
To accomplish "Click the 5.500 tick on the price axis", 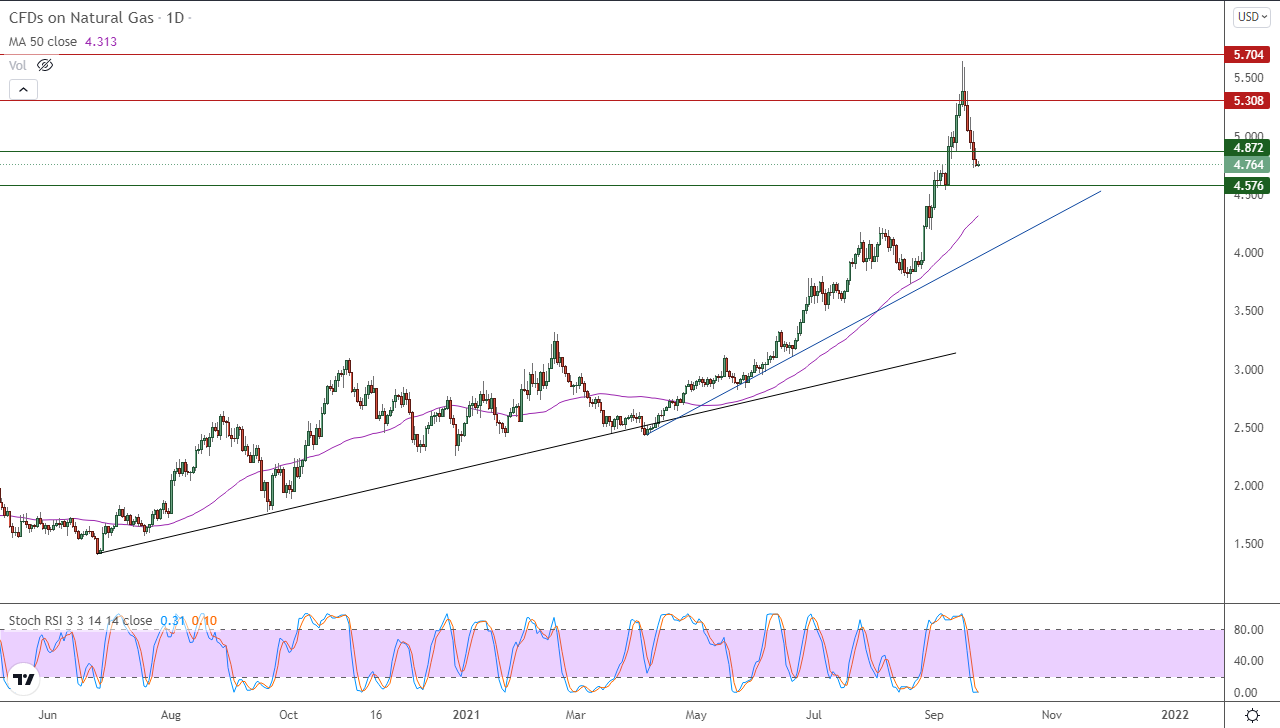I will click(1248, 78).
